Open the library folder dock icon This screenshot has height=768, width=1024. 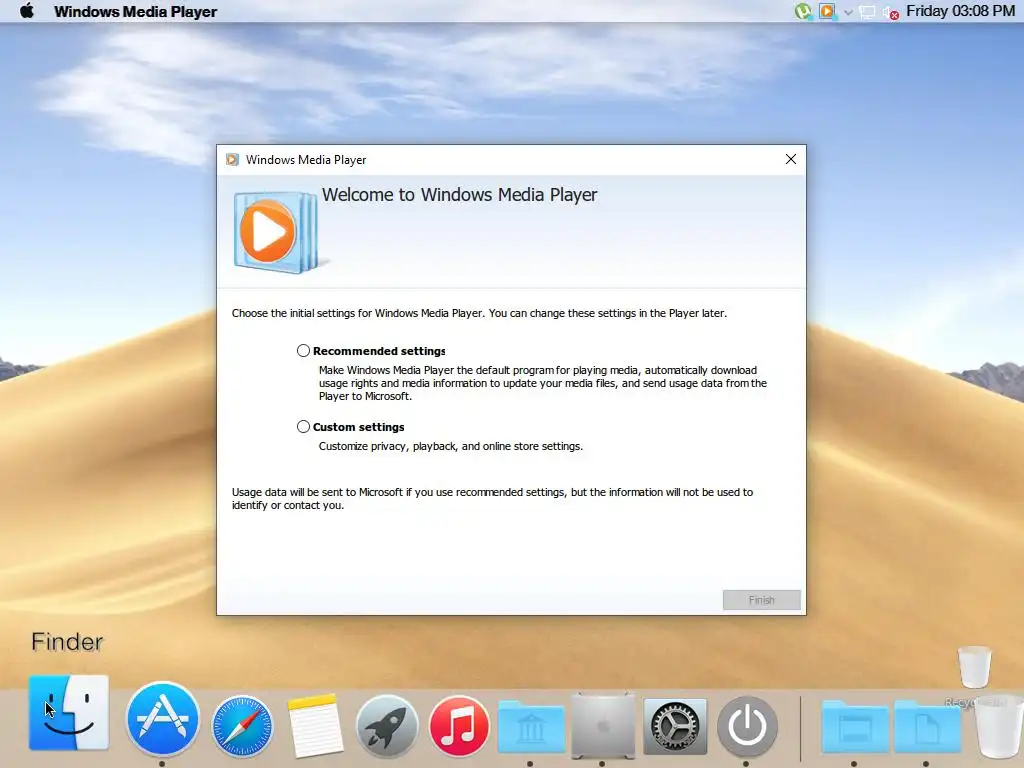click(x=531, y=727)
